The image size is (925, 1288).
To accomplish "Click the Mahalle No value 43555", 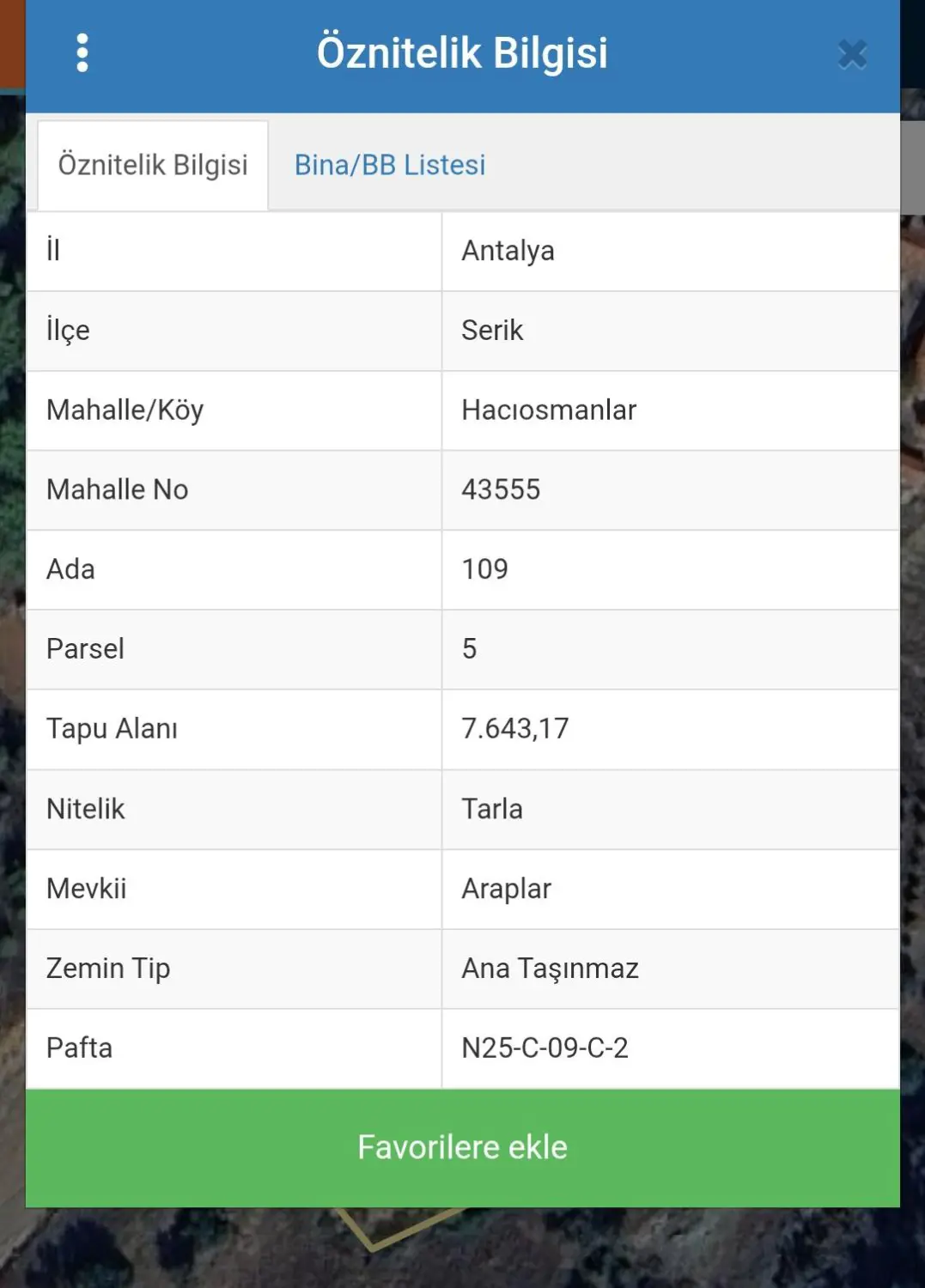I will [x=501, y=490].
